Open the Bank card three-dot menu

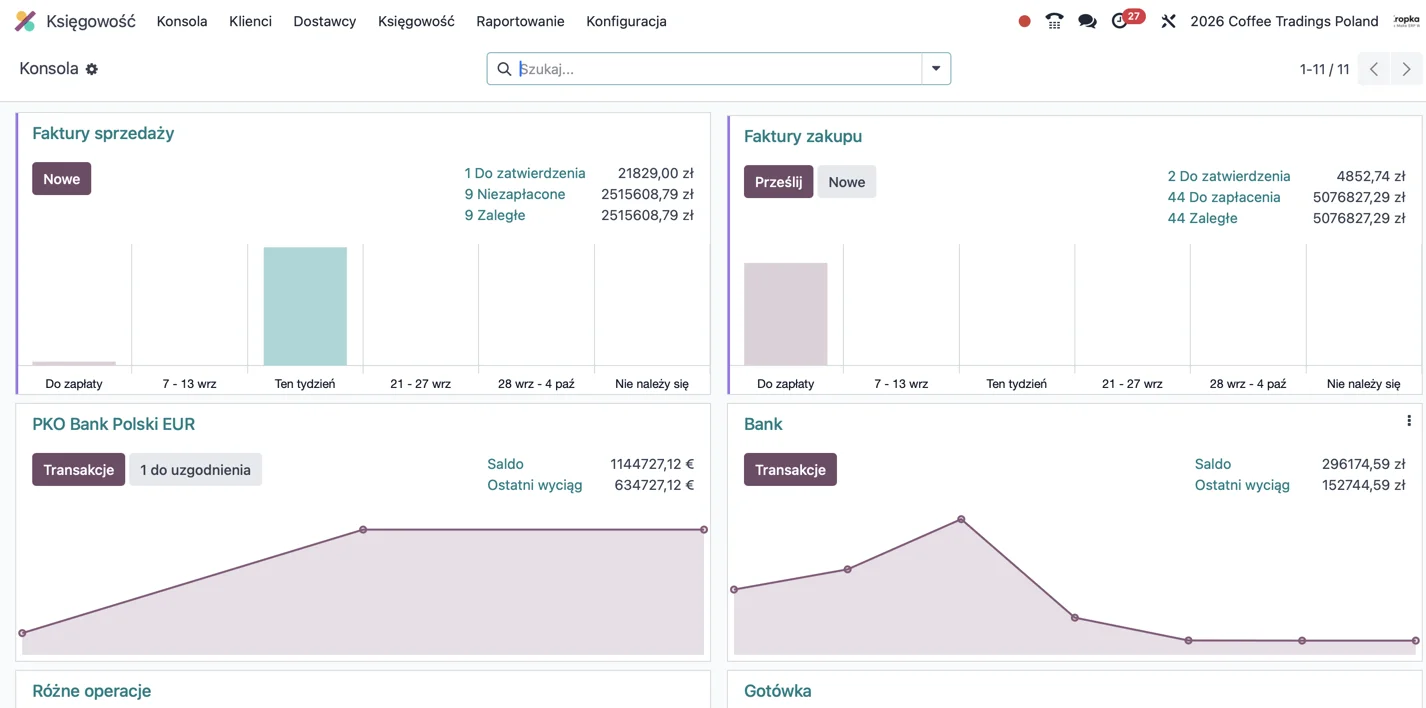(1408, 421)
